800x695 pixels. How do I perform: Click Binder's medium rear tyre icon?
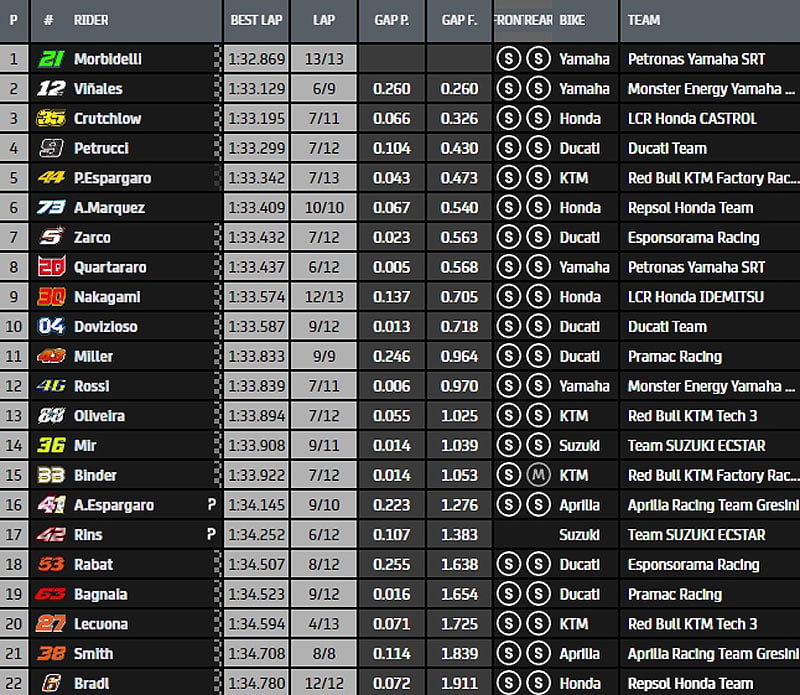tap(538, 475)
